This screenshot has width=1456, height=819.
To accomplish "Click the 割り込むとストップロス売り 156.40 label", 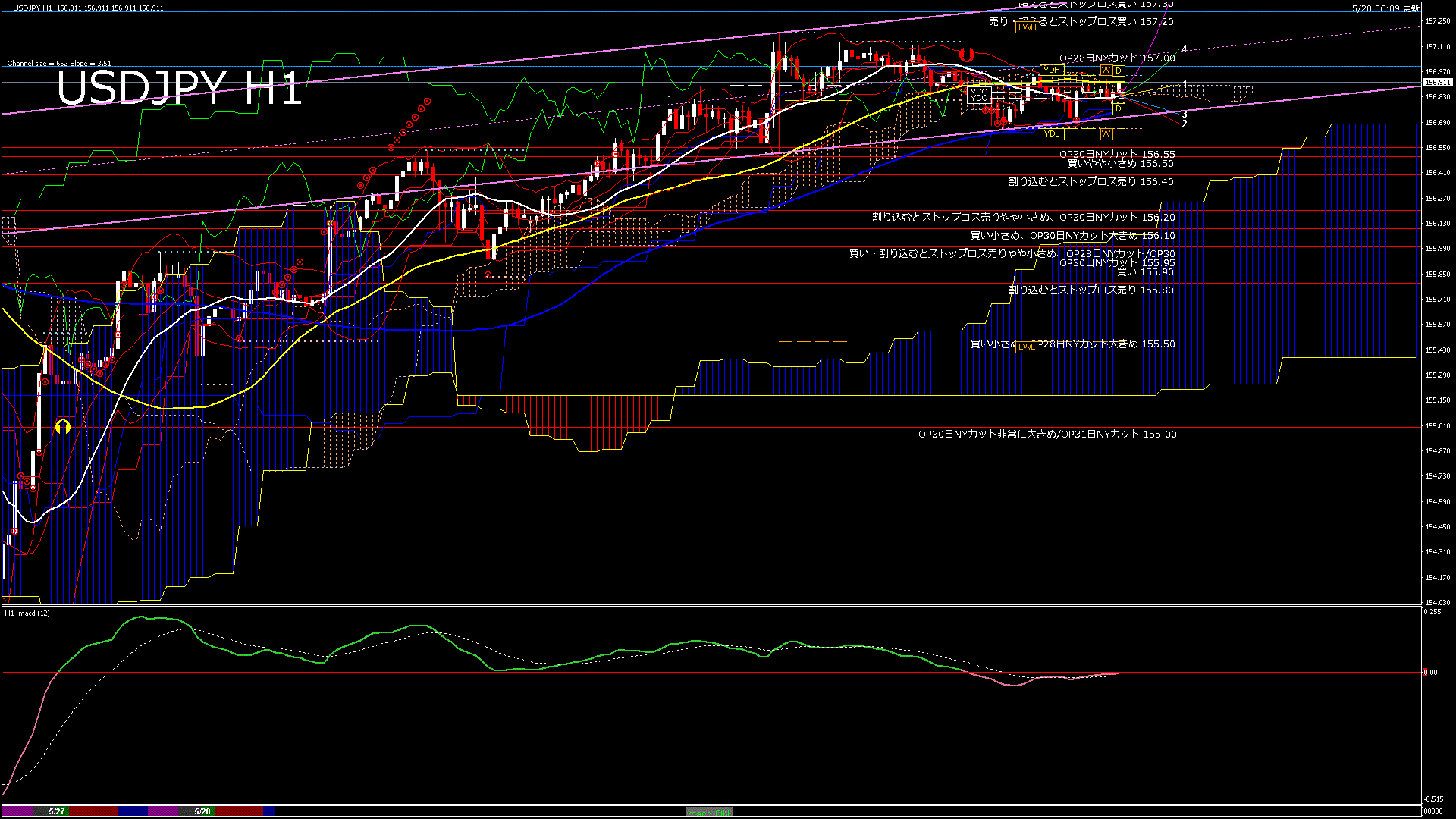I will 1090,182.
